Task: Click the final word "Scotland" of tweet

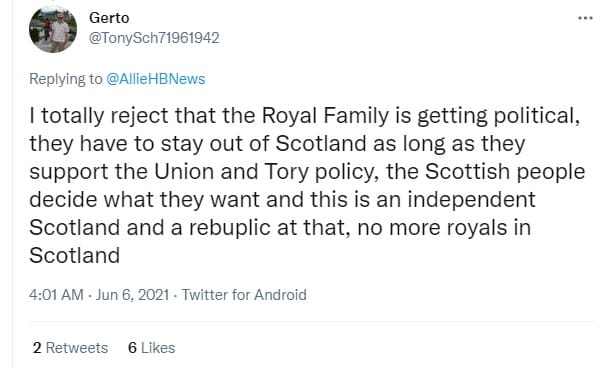Action: [74, 255]
